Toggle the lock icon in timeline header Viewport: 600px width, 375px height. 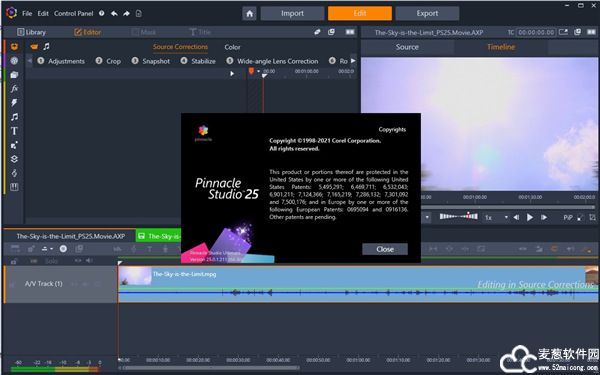click(14, 261)
